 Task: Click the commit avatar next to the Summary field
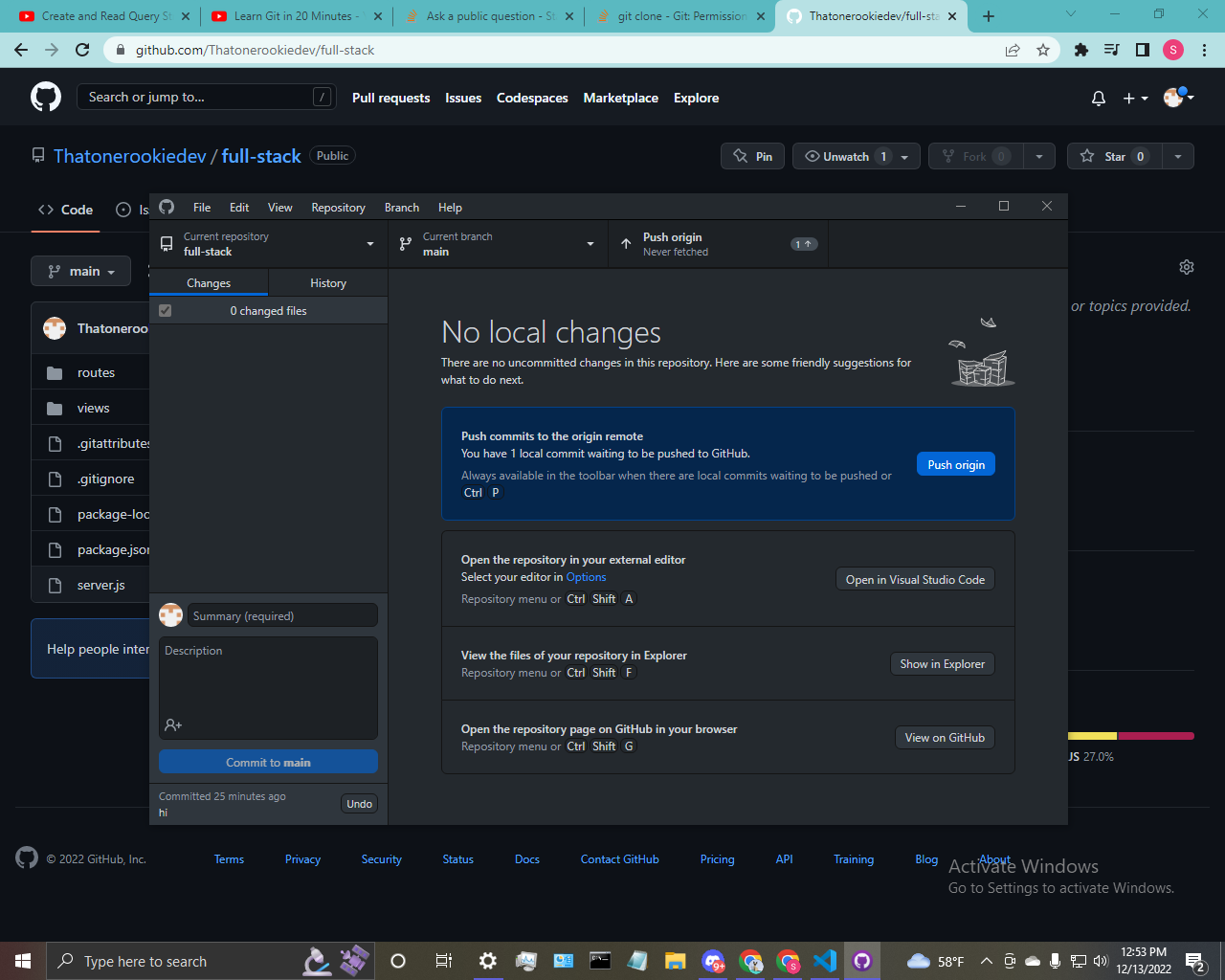pyautogui.click(x=171, y=615)
